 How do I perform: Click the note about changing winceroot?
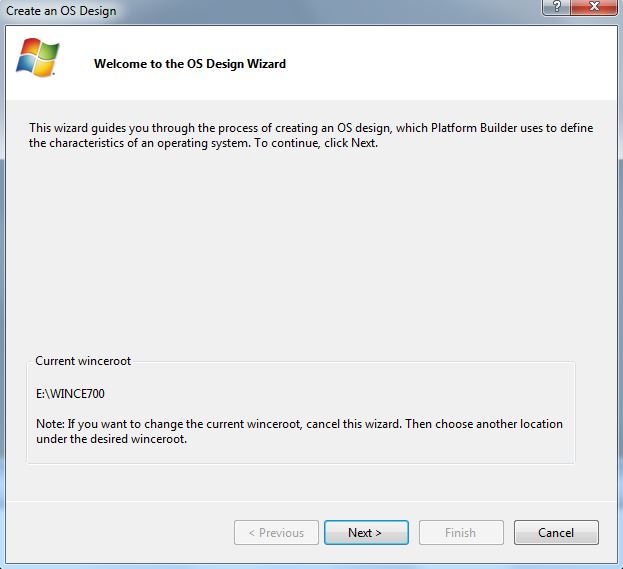coord(299,432)
